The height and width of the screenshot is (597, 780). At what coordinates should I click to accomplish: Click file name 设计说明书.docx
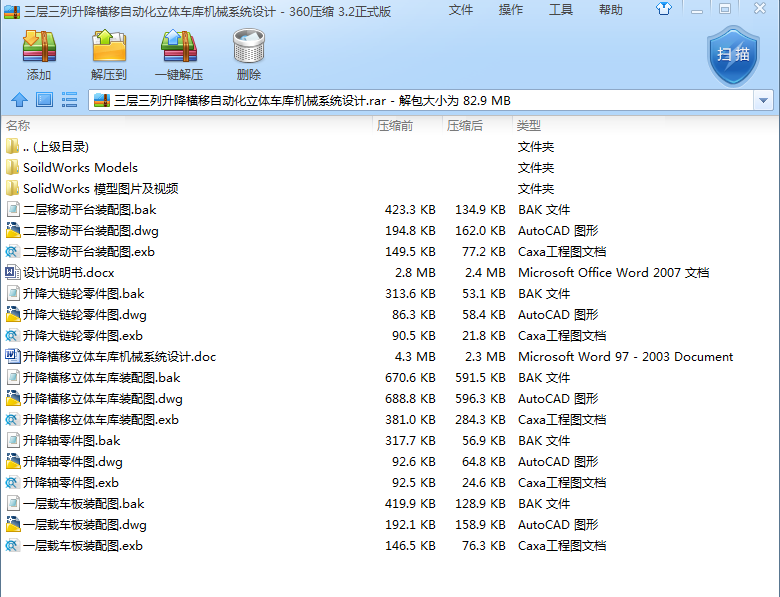69,273
